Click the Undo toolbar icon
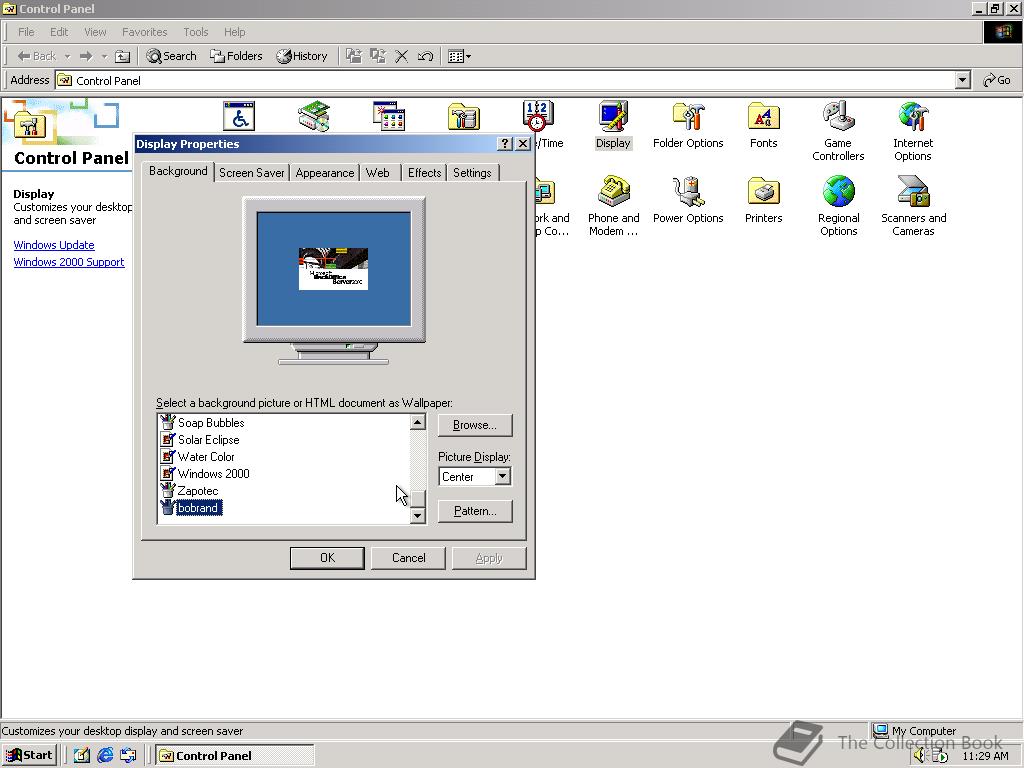Viewport: 1024px width, 768px height. click(x=425, y=56)
